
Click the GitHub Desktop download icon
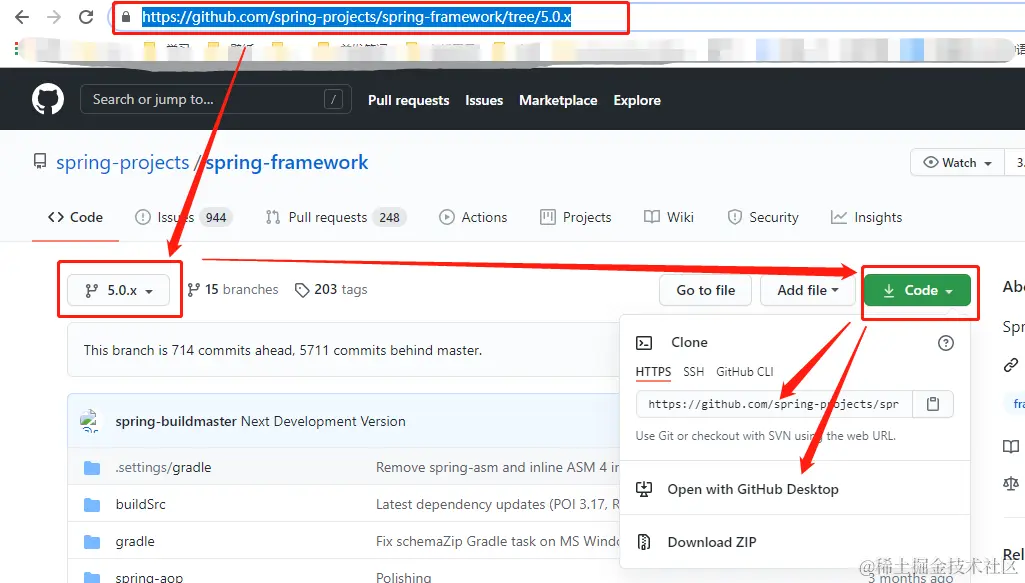(x=644, y=489)
